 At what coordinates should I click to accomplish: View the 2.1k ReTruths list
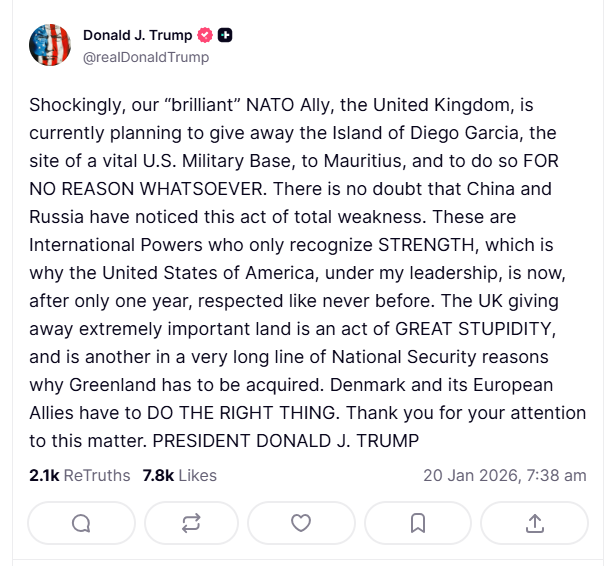pyautogui.click(x=80, y=475)
